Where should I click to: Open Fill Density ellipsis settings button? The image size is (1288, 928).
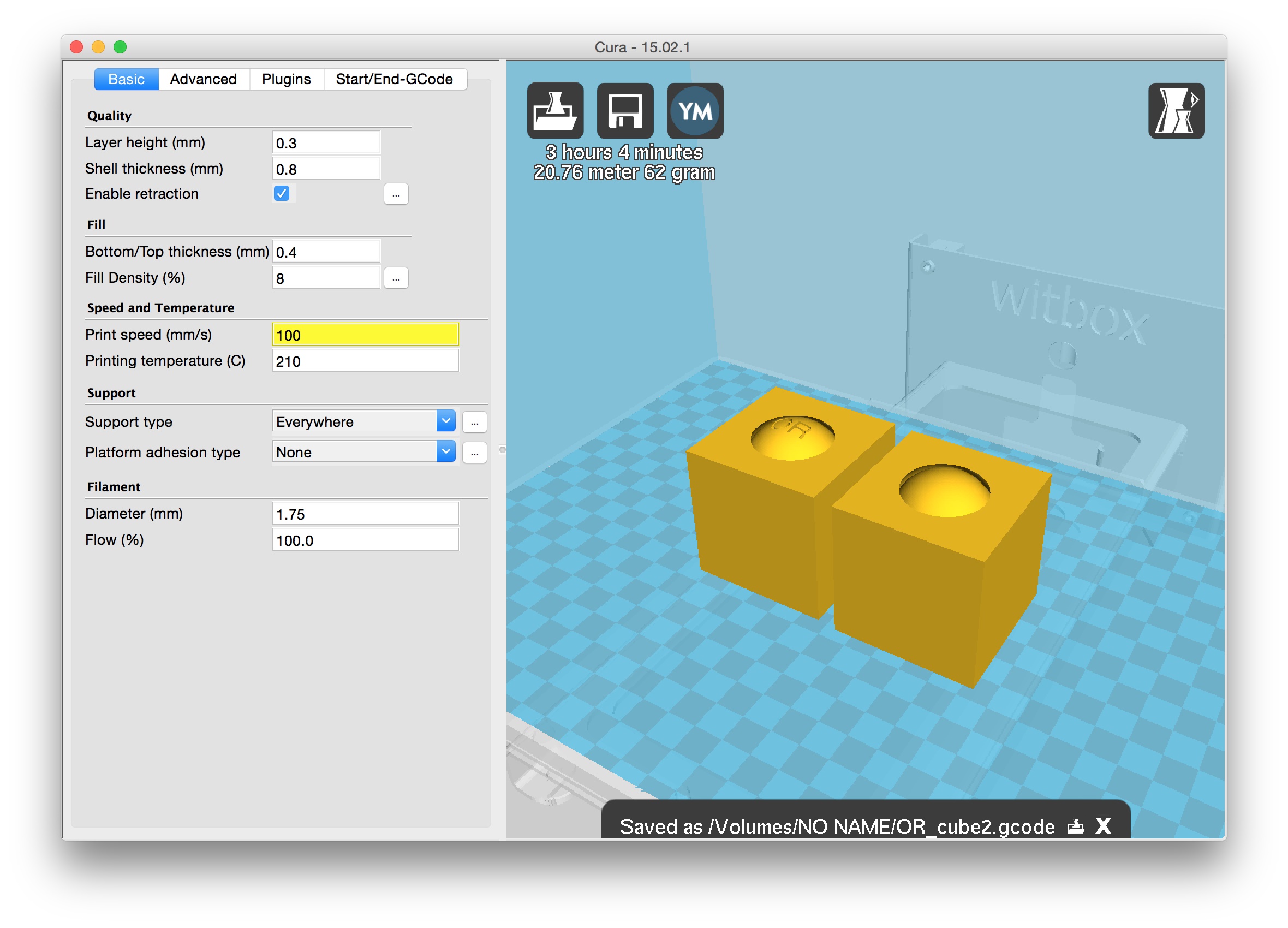click(396, 278)
